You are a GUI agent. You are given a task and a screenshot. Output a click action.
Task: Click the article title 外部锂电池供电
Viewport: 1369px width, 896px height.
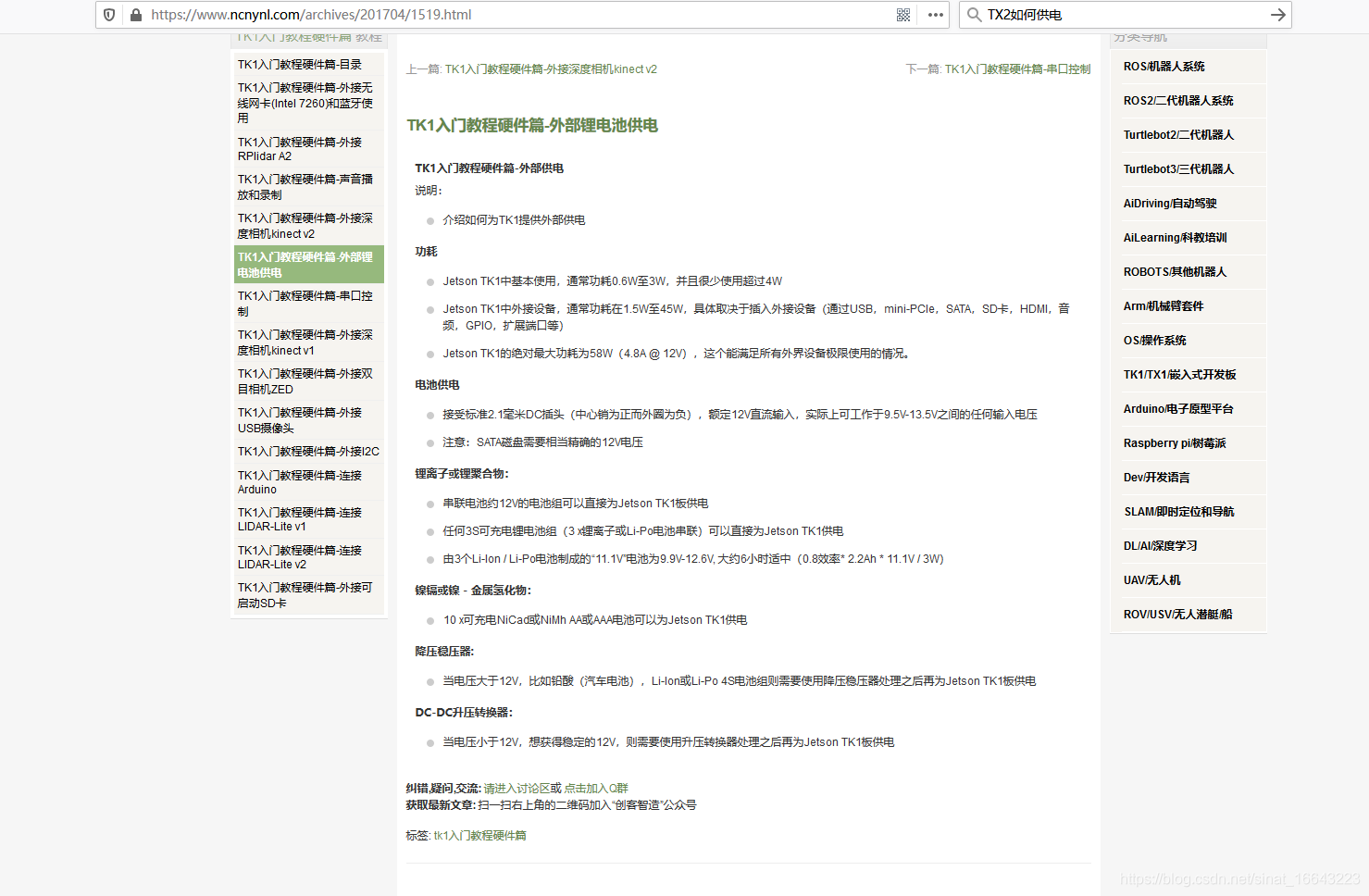click(532, 125)
